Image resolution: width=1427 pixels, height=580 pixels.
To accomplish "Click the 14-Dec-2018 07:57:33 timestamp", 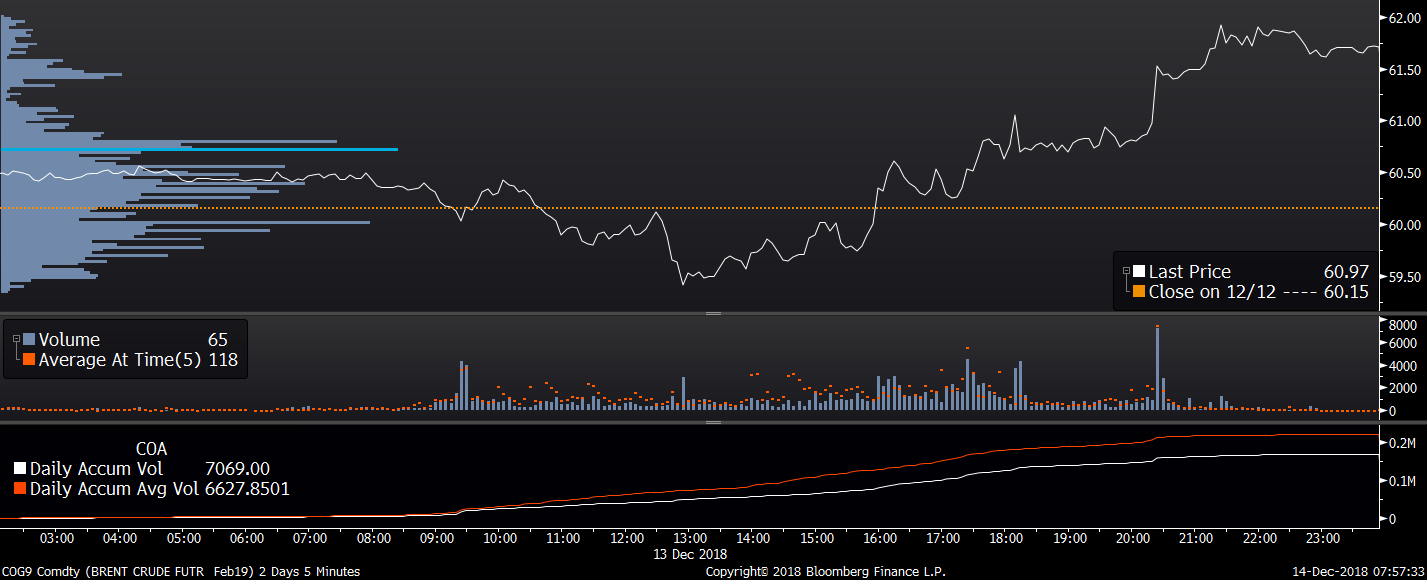I will tap(1359, 572).
